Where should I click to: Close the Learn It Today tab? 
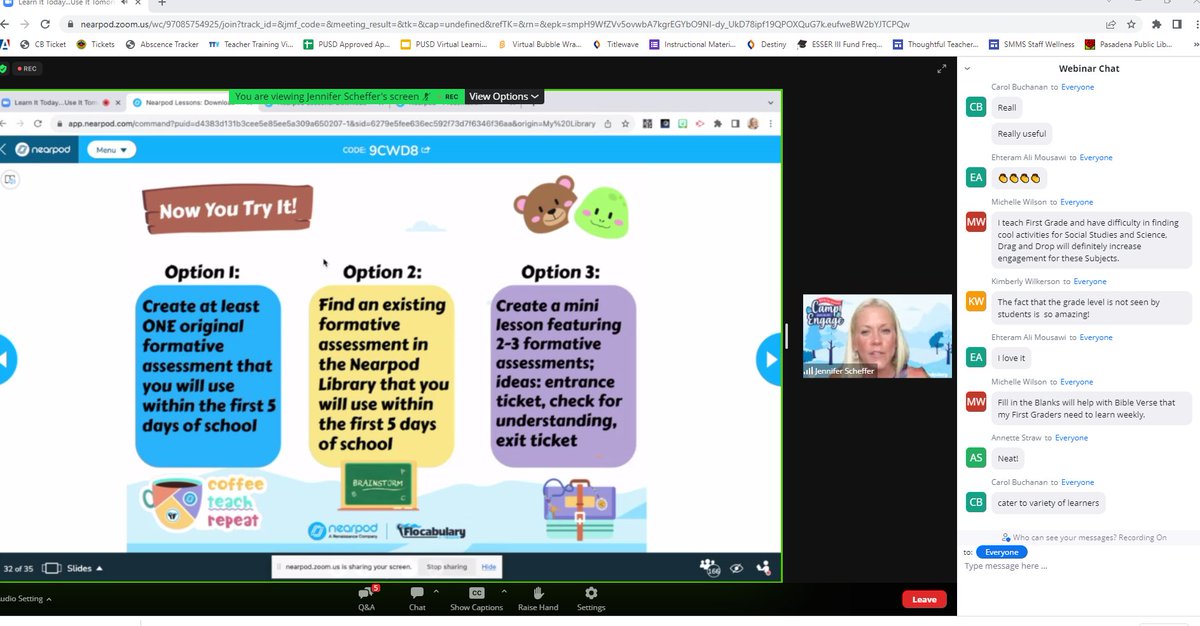(138, 4)
